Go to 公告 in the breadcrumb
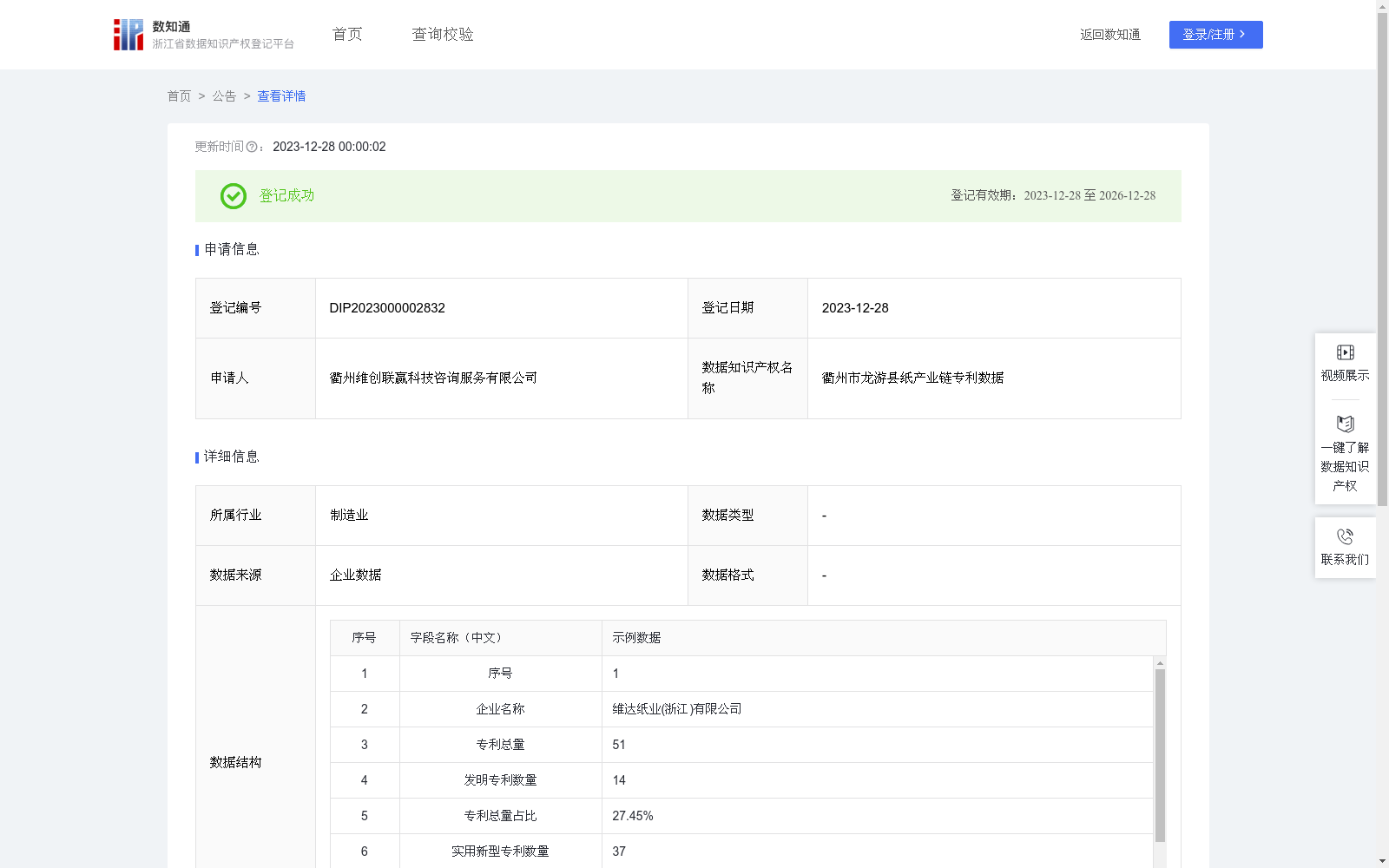This screenshot has width=1389, height=868. [x=224, y=96]
